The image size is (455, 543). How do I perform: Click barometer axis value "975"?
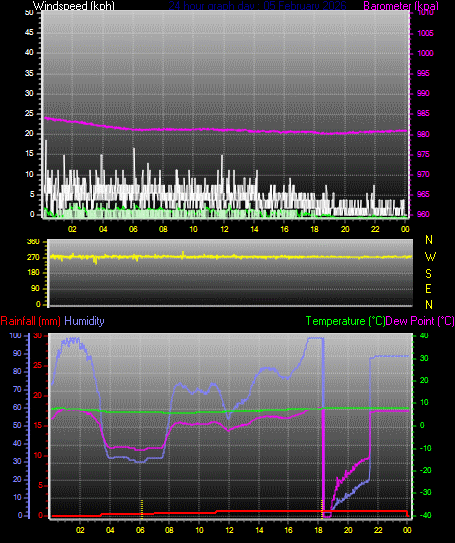click(423, 154)
